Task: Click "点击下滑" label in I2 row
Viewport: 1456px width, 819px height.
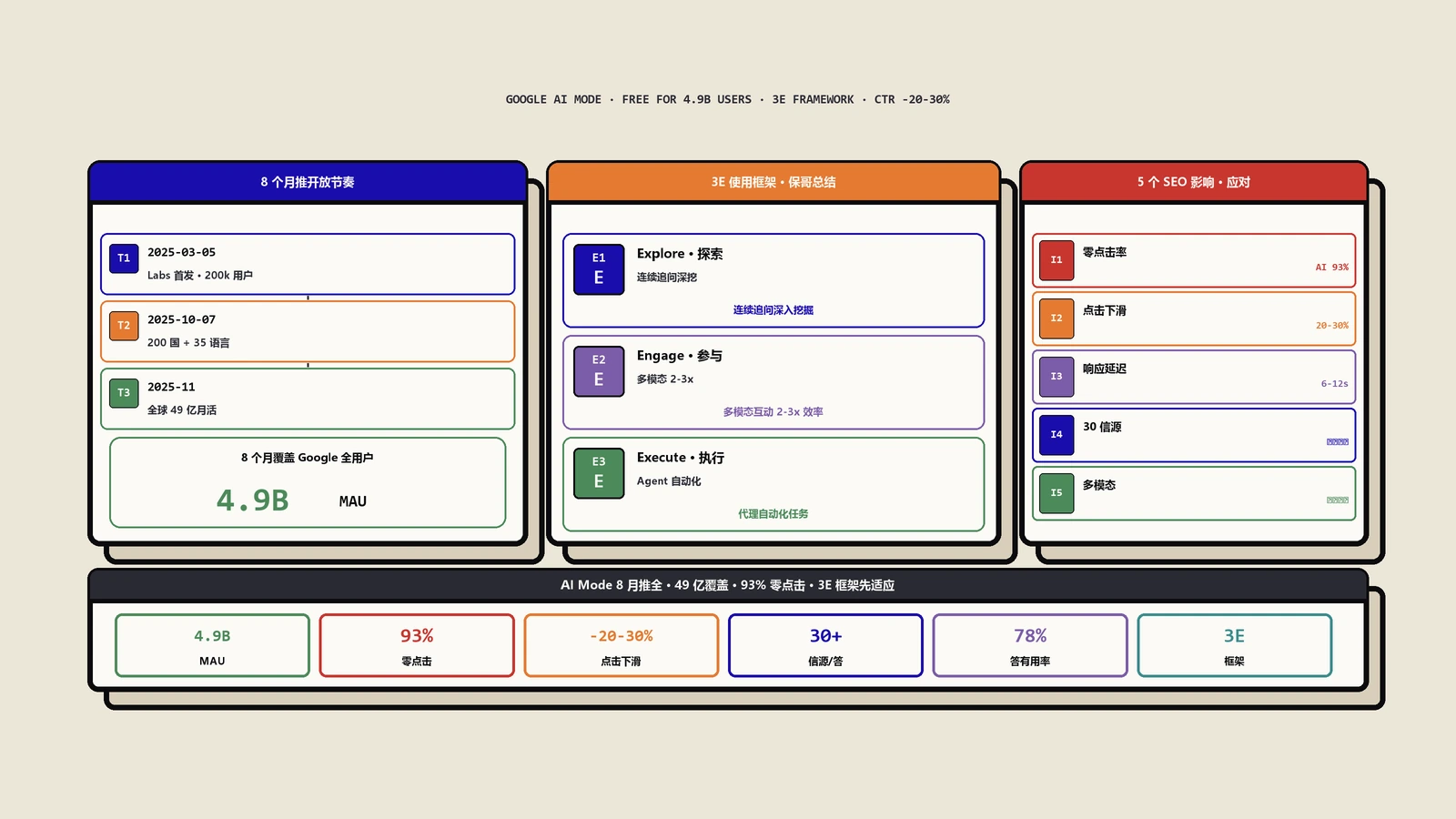Action: click(x=1105, y=310)
